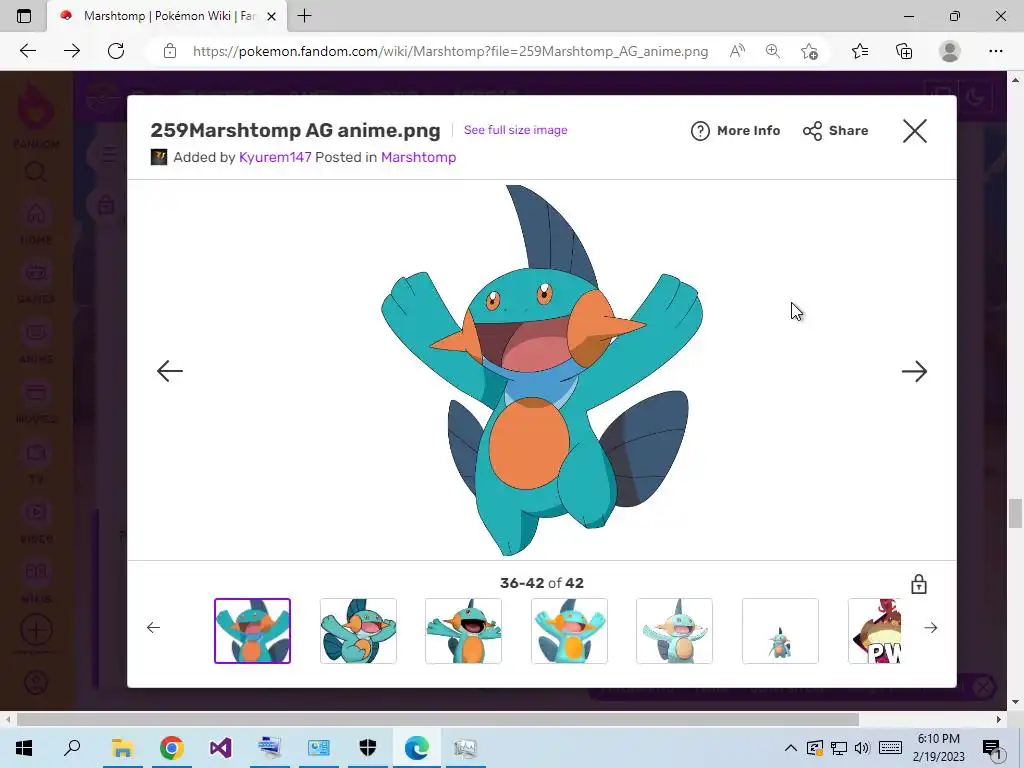The image size is (1024, 768).
Task: Open the network icon in system tray
Action: point(839,748)
